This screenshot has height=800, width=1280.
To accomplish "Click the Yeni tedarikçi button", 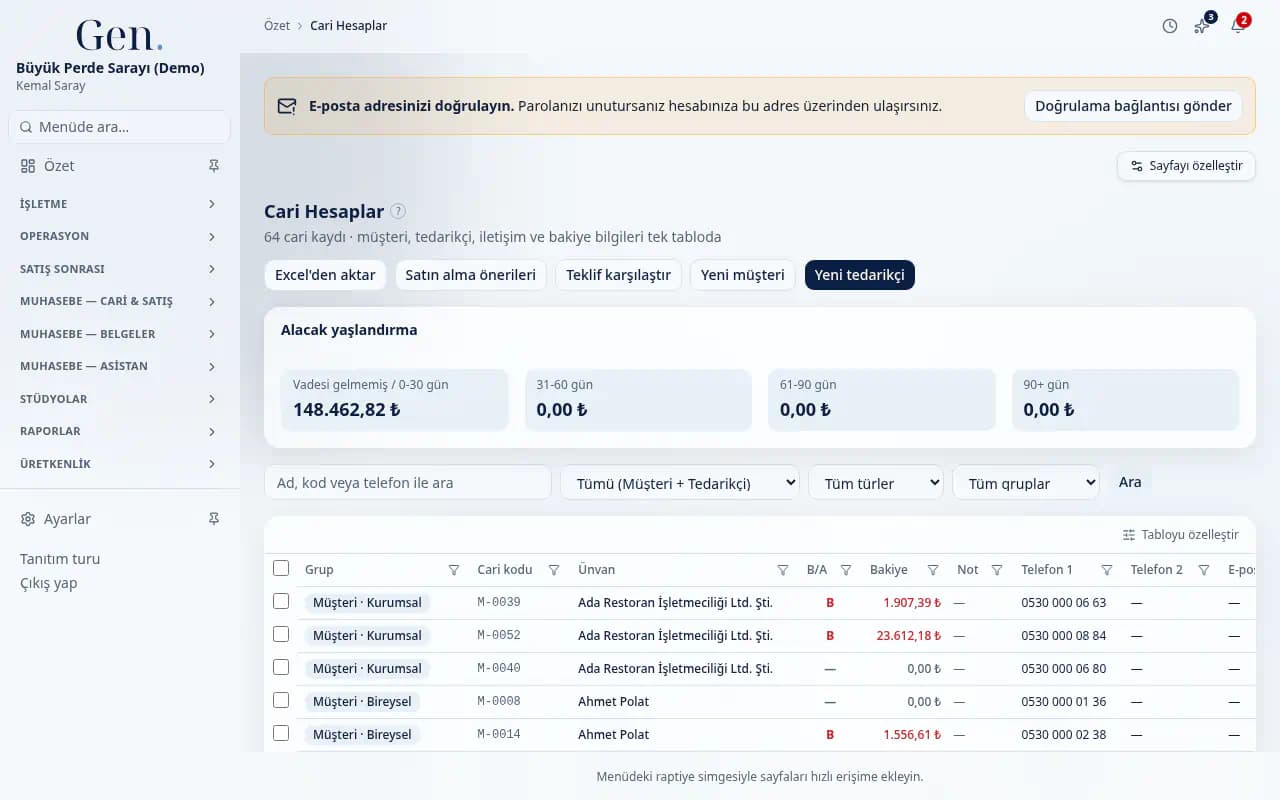I will (859, 275).
